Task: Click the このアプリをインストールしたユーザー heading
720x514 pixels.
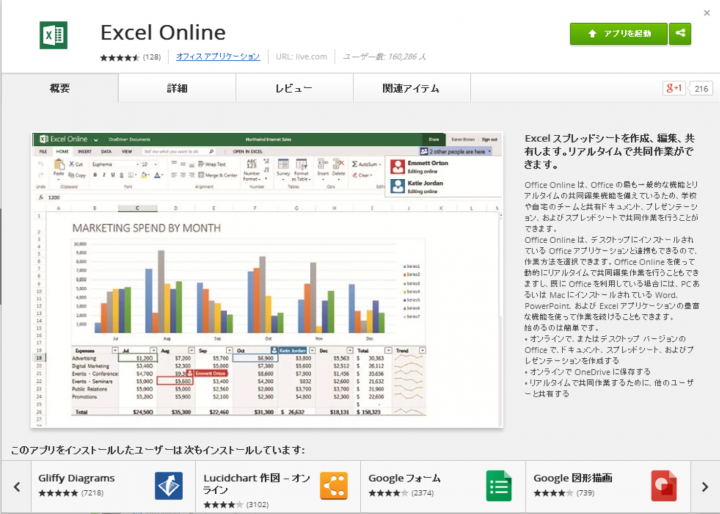Action: coord(158,449)
